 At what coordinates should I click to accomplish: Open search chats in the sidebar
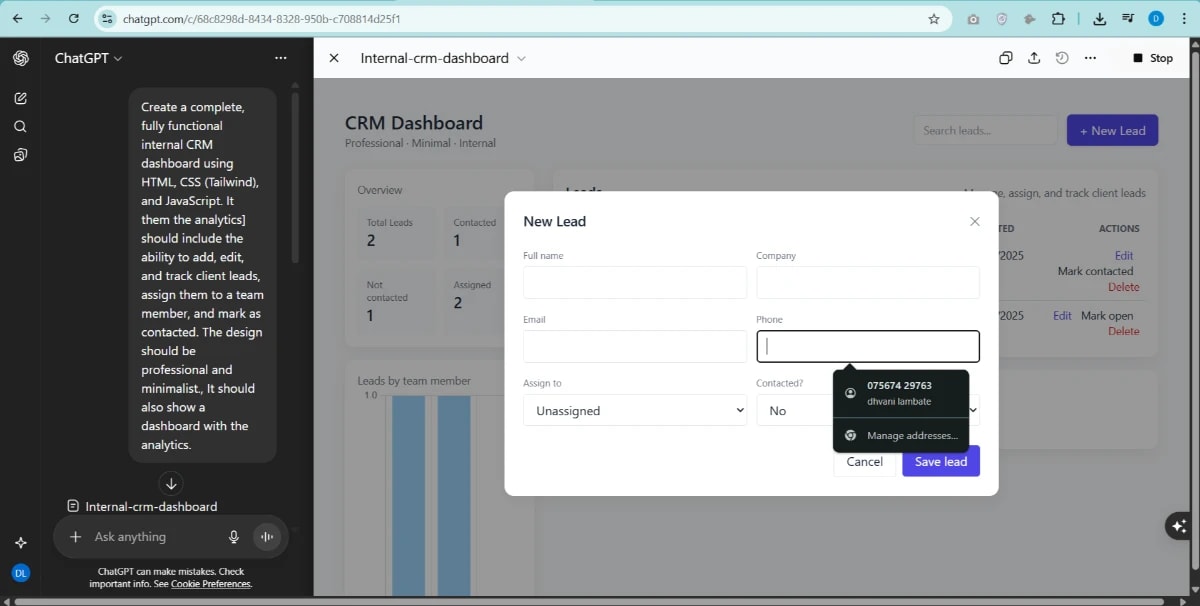20,126
